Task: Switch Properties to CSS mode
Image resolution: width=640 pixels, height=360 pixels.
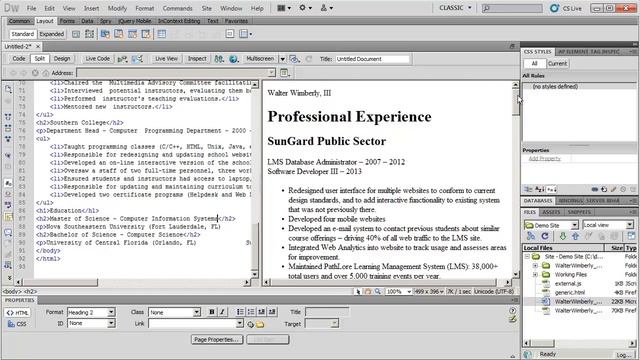Action: (17, 324)
